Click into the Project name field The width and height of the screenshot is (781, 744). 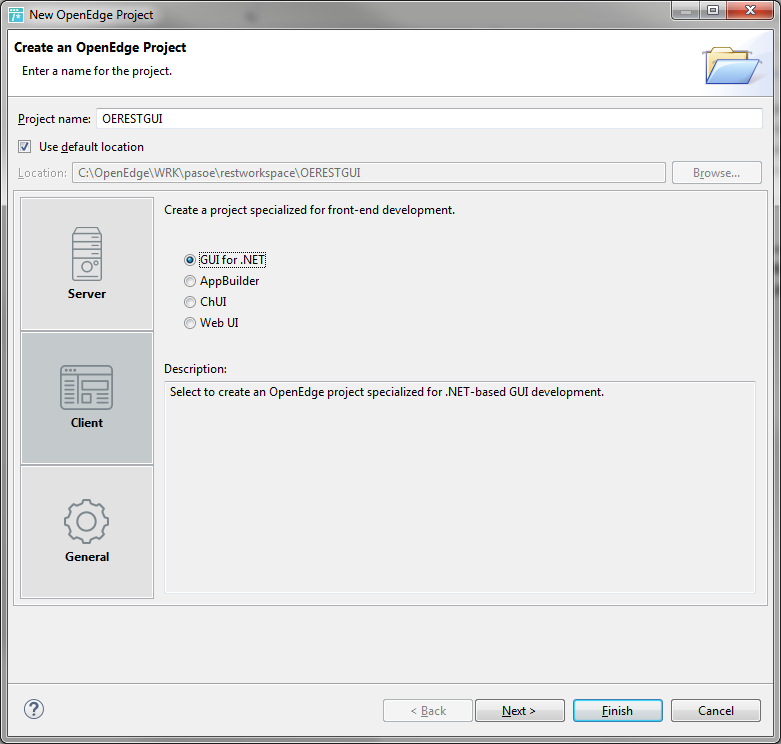tap(429, 119)
